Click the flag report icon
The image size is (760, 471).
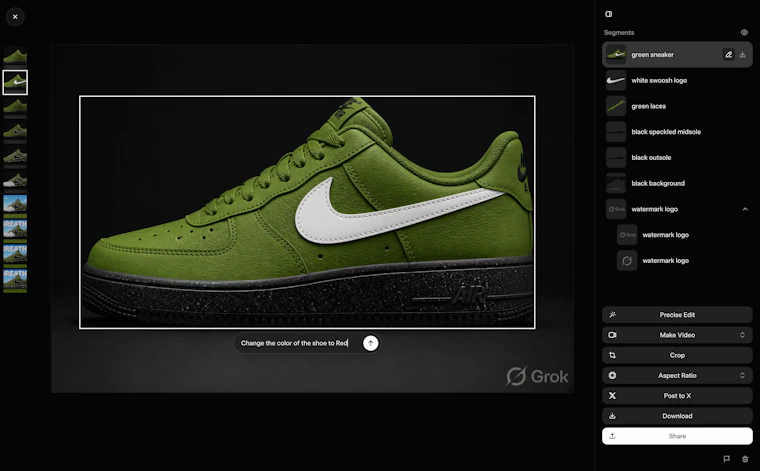coord(727,459)
